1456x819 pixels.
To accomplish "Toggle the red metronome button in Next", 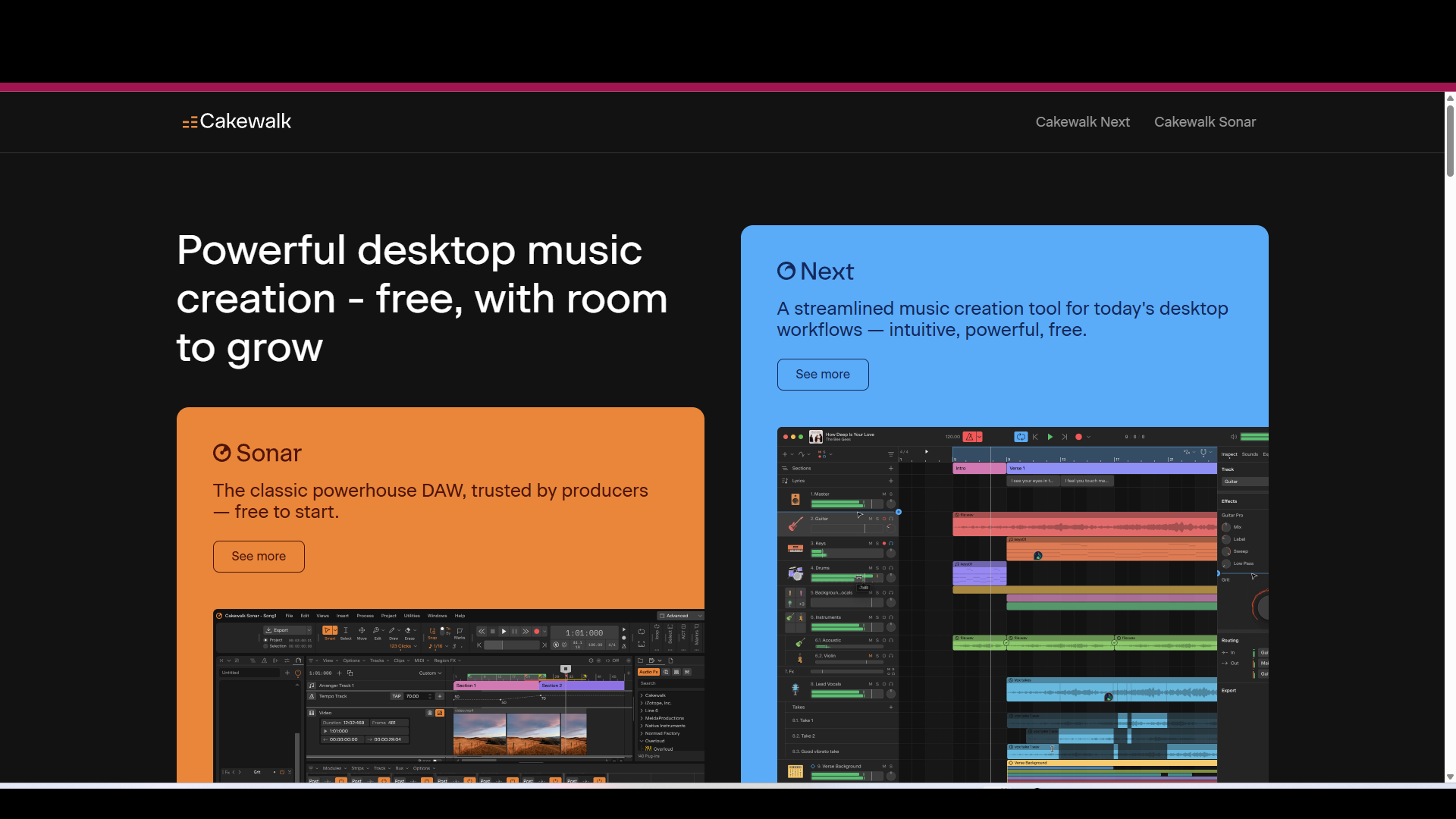I will 969,437.
